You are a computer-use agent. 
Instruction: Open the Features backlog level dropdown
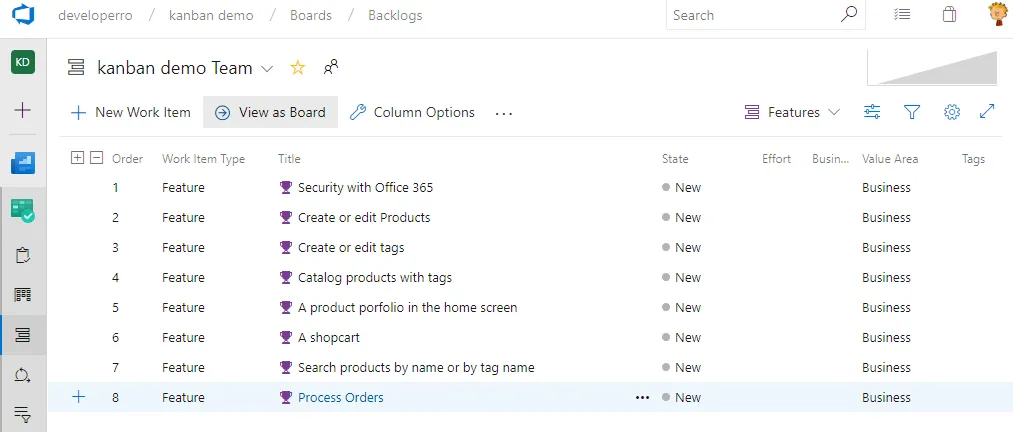point(793,112)
